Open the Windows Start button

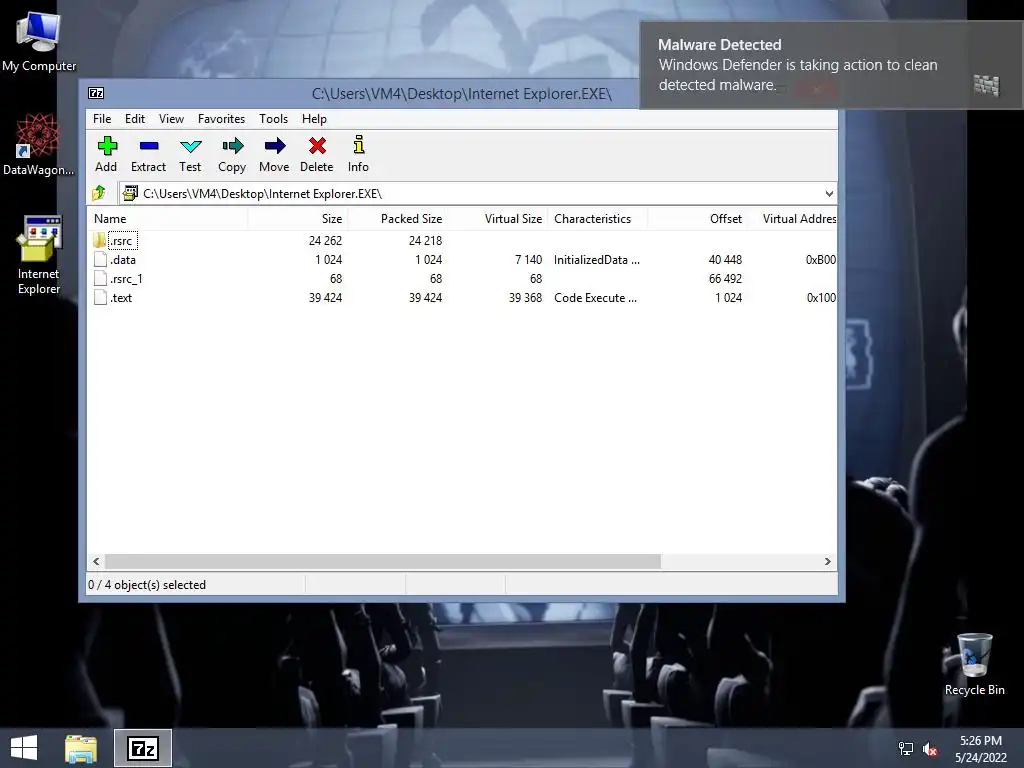tap(24, 748)
